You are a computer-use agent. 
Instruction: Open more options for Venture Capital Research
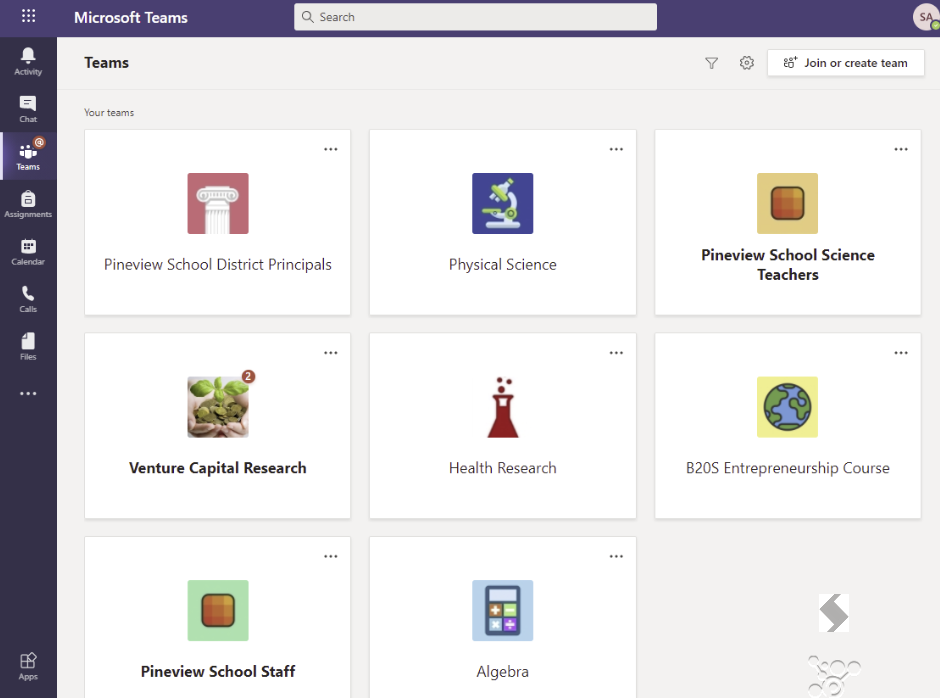(x=331, y=353)
